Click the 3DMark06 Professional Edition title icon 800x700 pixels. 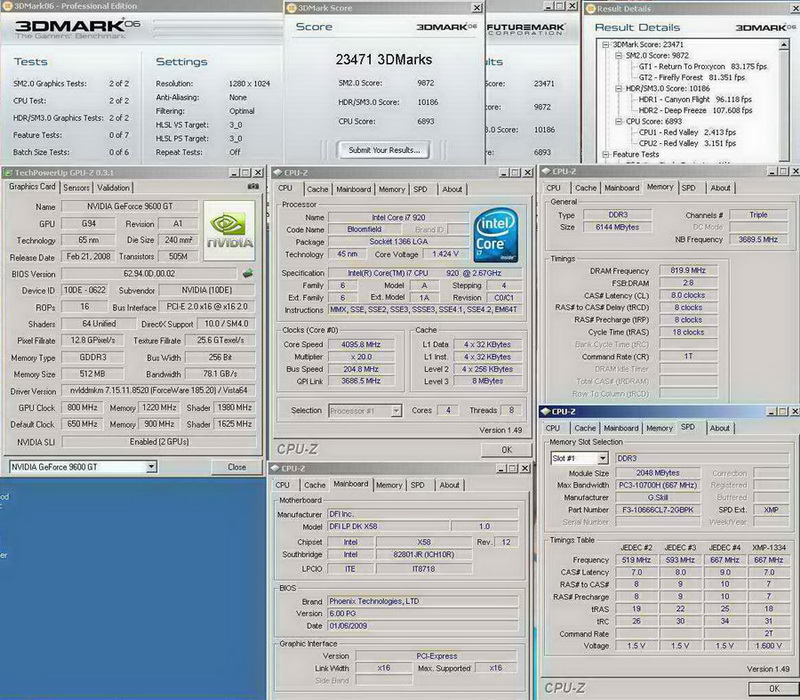[x=8, y=6]
